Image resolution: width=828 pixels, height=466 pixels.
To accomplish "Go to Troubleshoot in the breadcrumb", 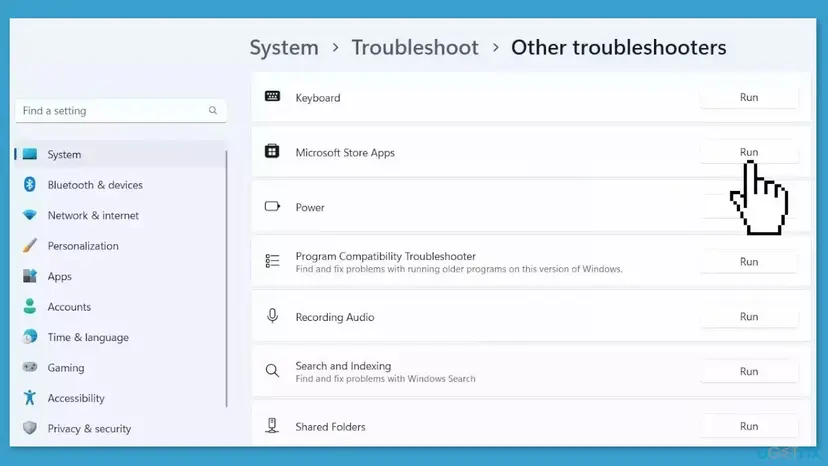I will tap(415, 48).
